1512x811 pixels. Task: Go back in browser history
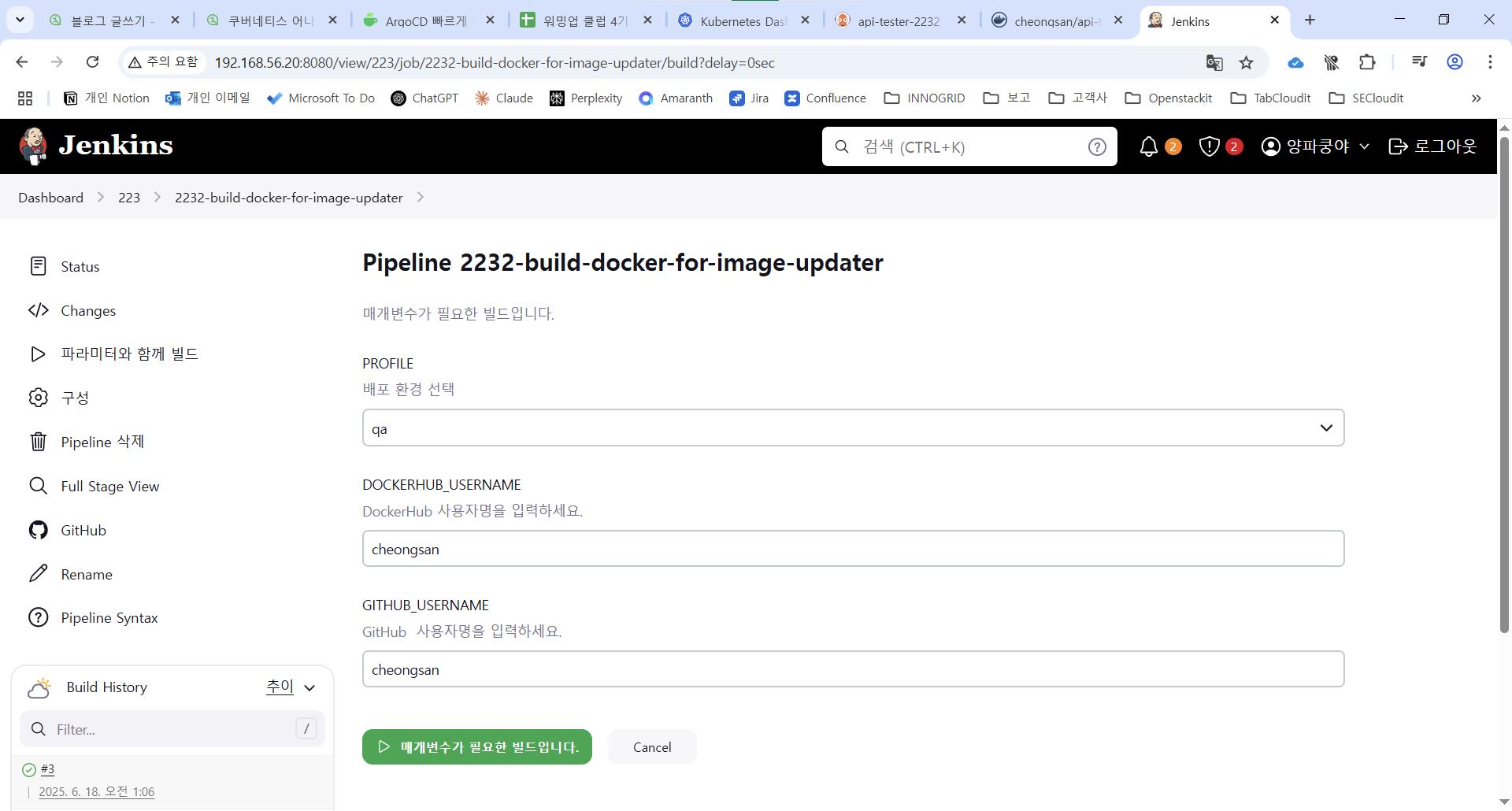click(22, 62)
